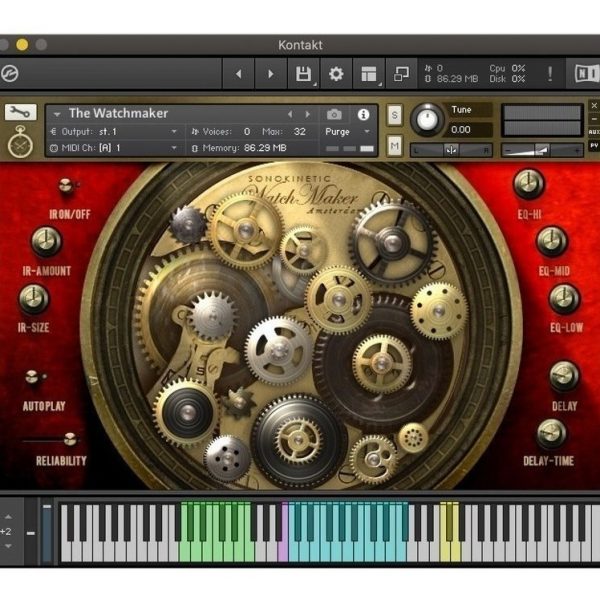This screenshot has height=600, width=600.
Task: Show instrument info with the i icon
Action: click(363, 114)
